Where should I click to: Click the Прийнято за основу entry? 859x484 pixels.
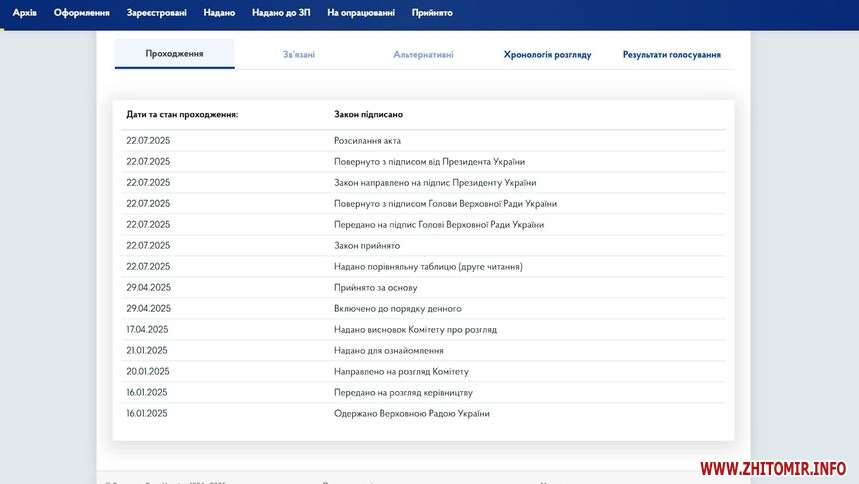click(x=375, y=288)
